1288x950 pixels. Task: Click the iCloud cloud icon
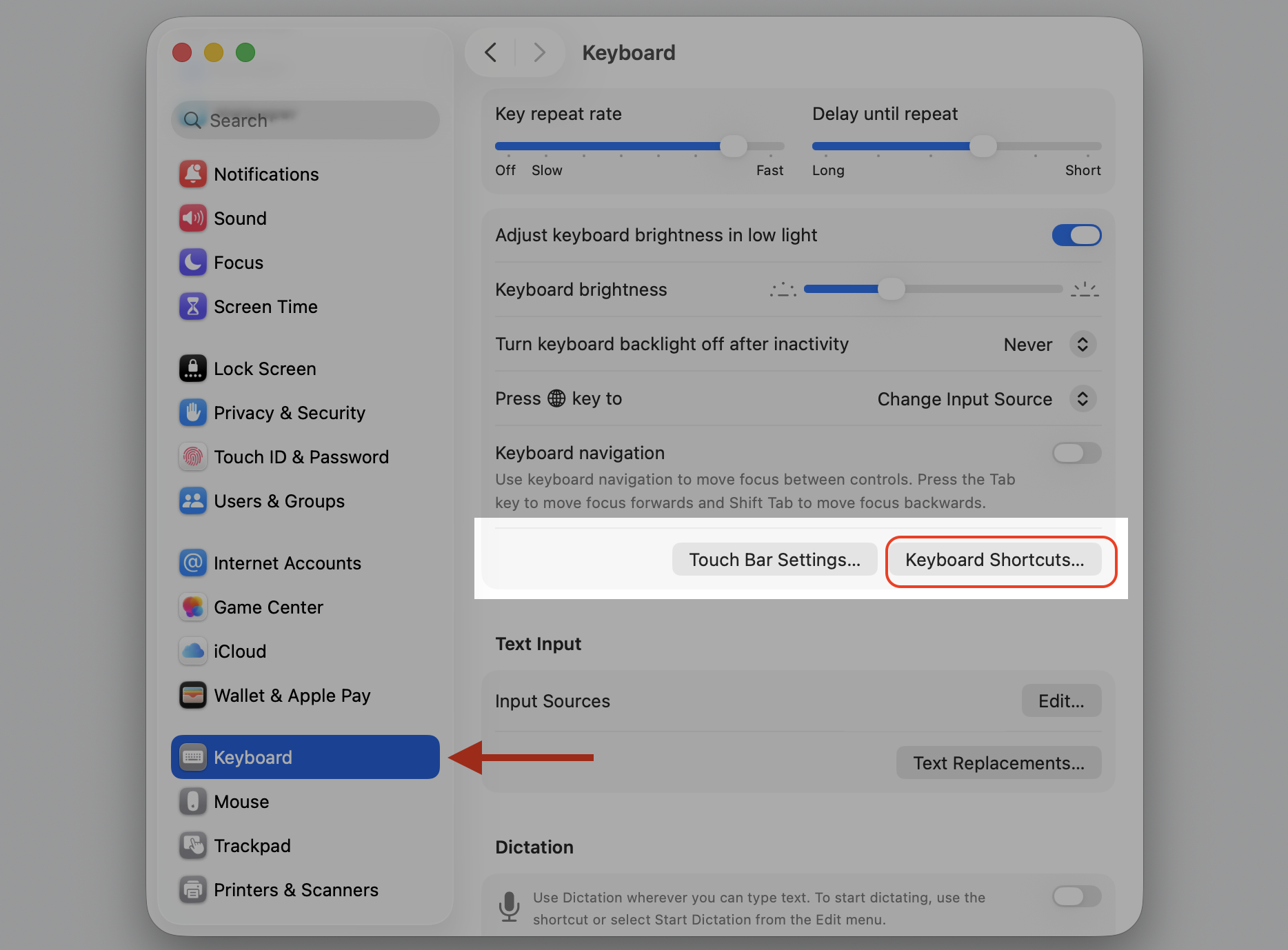tap(193, 651)
